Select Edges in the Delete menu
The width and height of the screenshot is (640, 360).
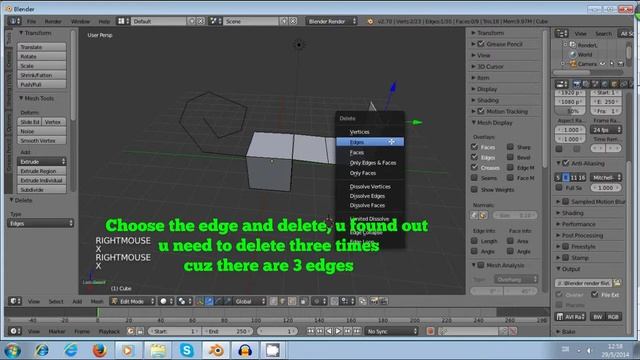370,142
